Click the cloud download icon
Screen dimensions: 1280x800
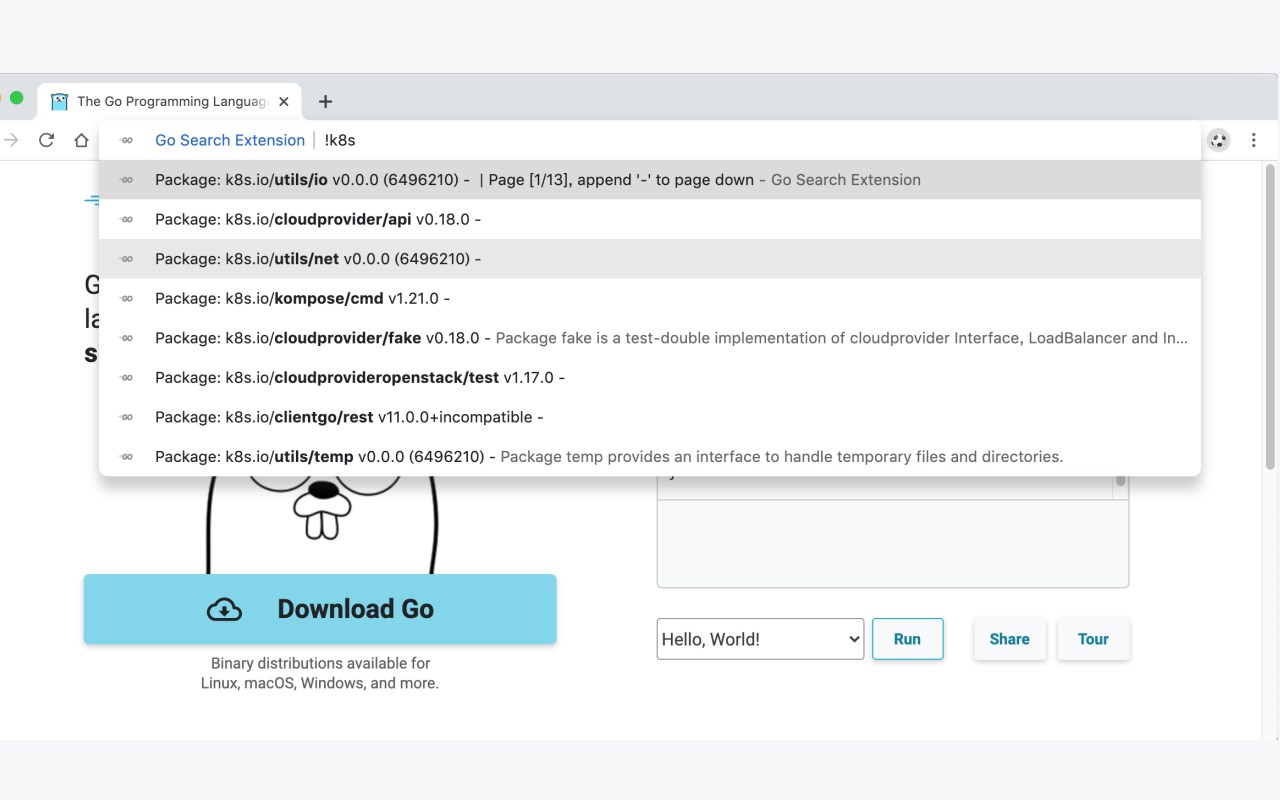(224, 609)
